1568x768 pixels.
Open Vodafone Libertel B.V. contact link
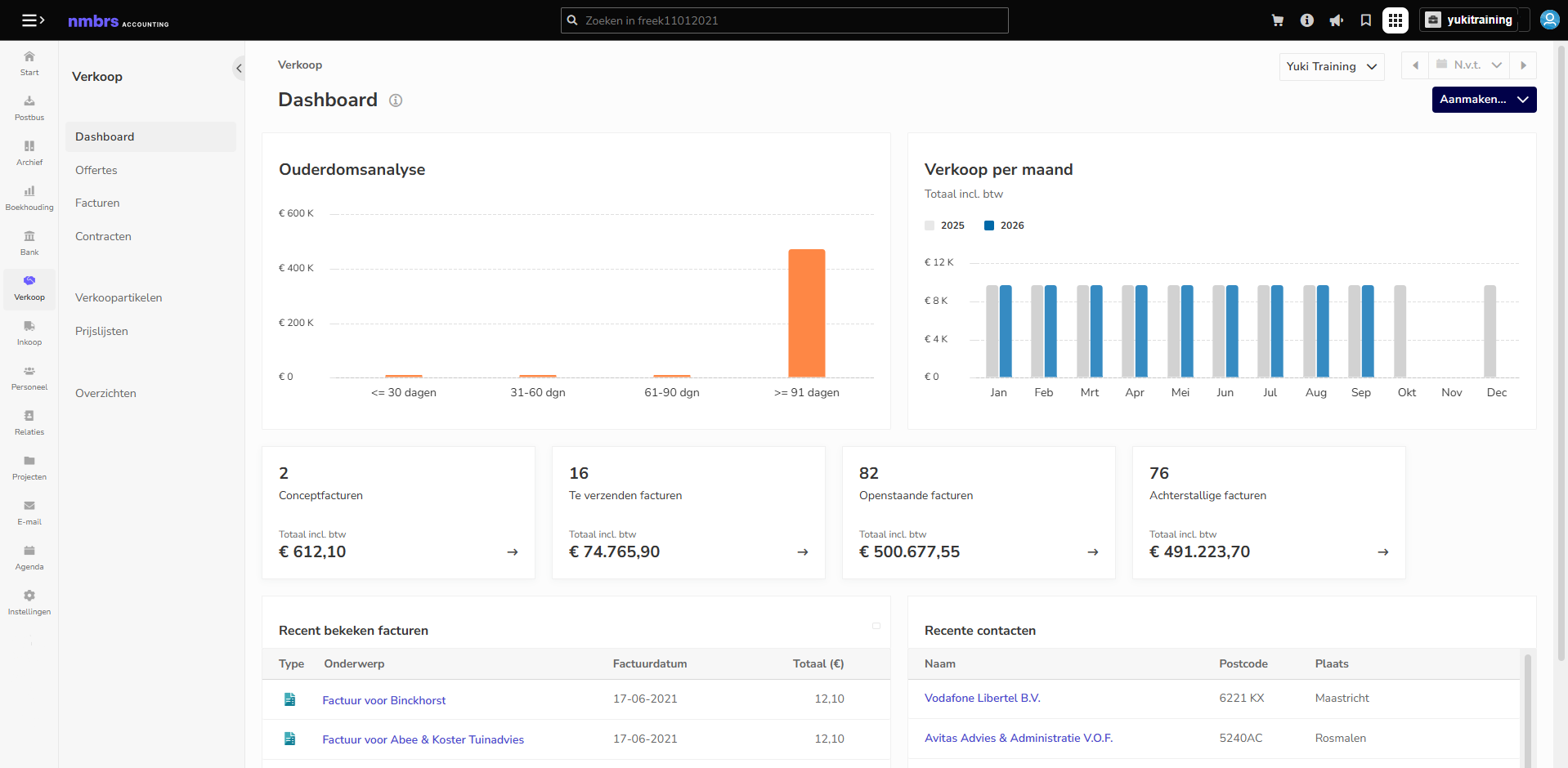click(982, 698)
